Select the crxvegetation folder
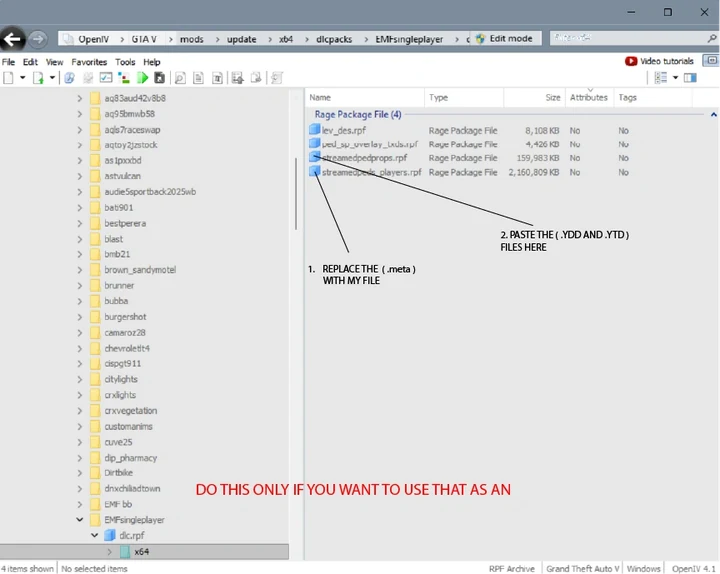Image resolution: width=720 pixels, height=574 pixels. (130, 411)
